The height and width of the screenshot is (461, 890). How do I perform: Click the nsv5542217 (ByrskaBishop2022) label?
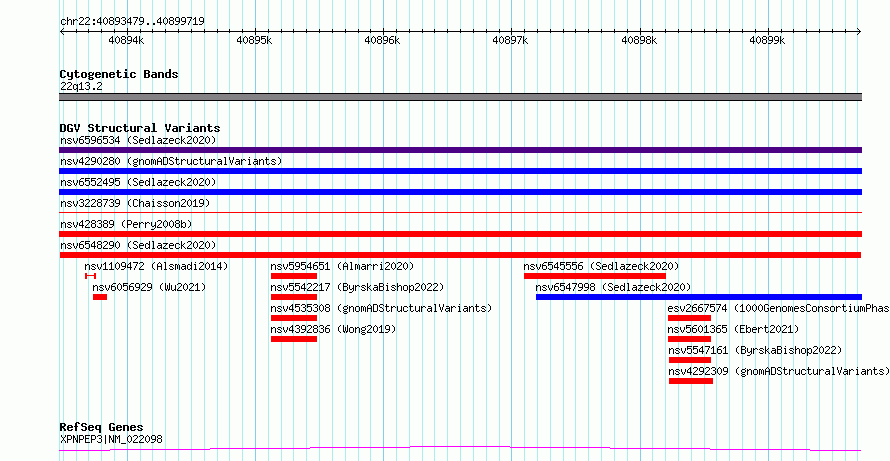coord(357,287)
